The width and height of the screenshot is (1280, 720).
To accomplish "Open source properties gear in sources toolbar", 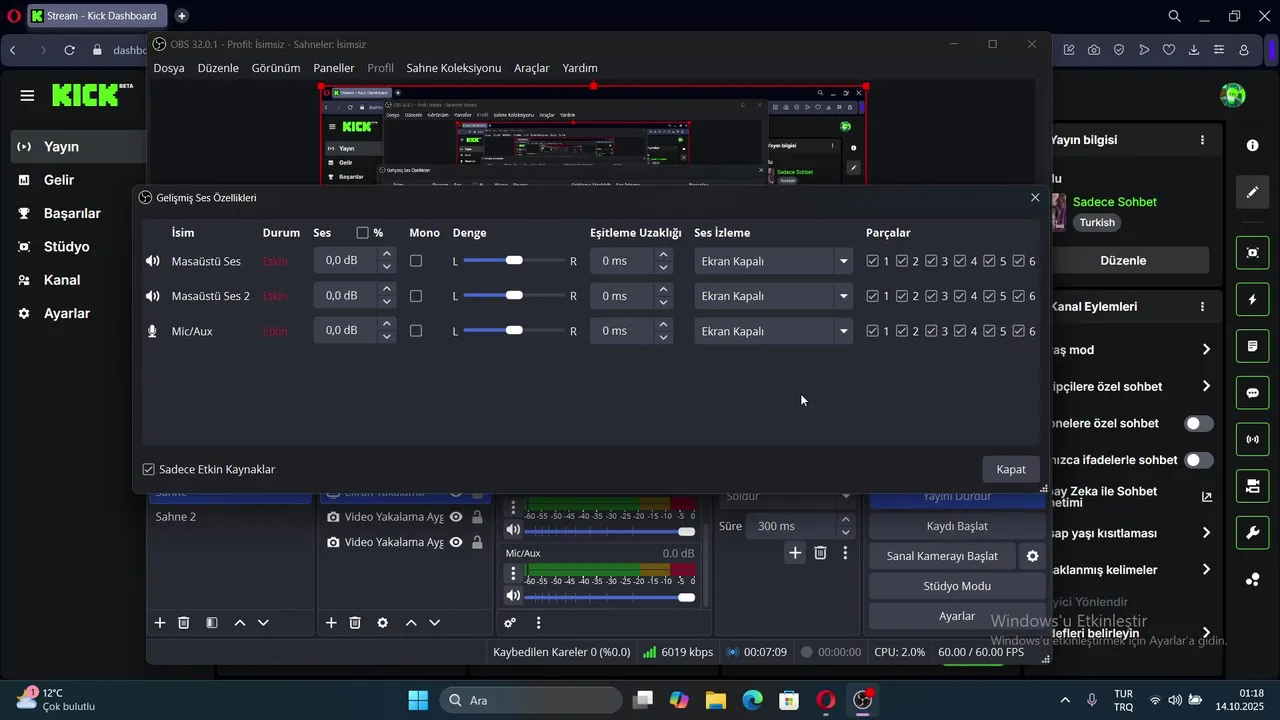I will [x=382, y=623].
